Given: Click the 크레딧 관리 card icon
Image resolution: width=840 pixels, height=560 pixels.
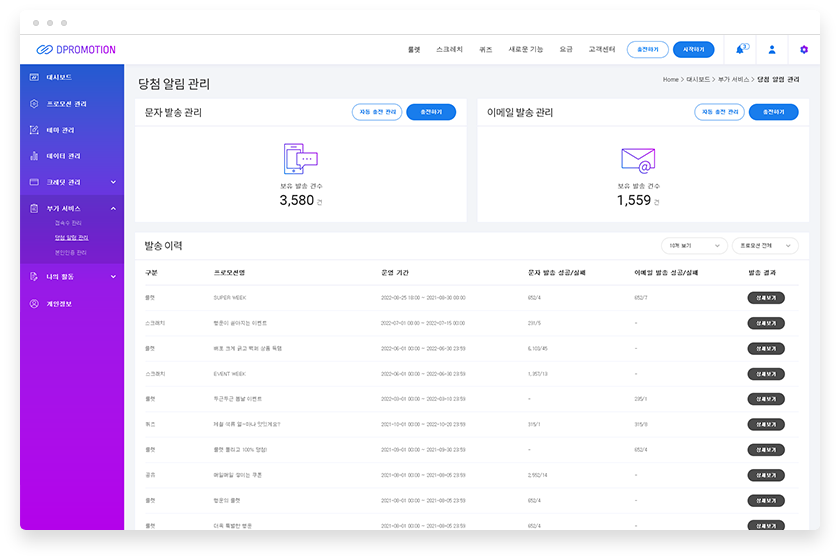Looking at the screenshot, I should (34, 182).
